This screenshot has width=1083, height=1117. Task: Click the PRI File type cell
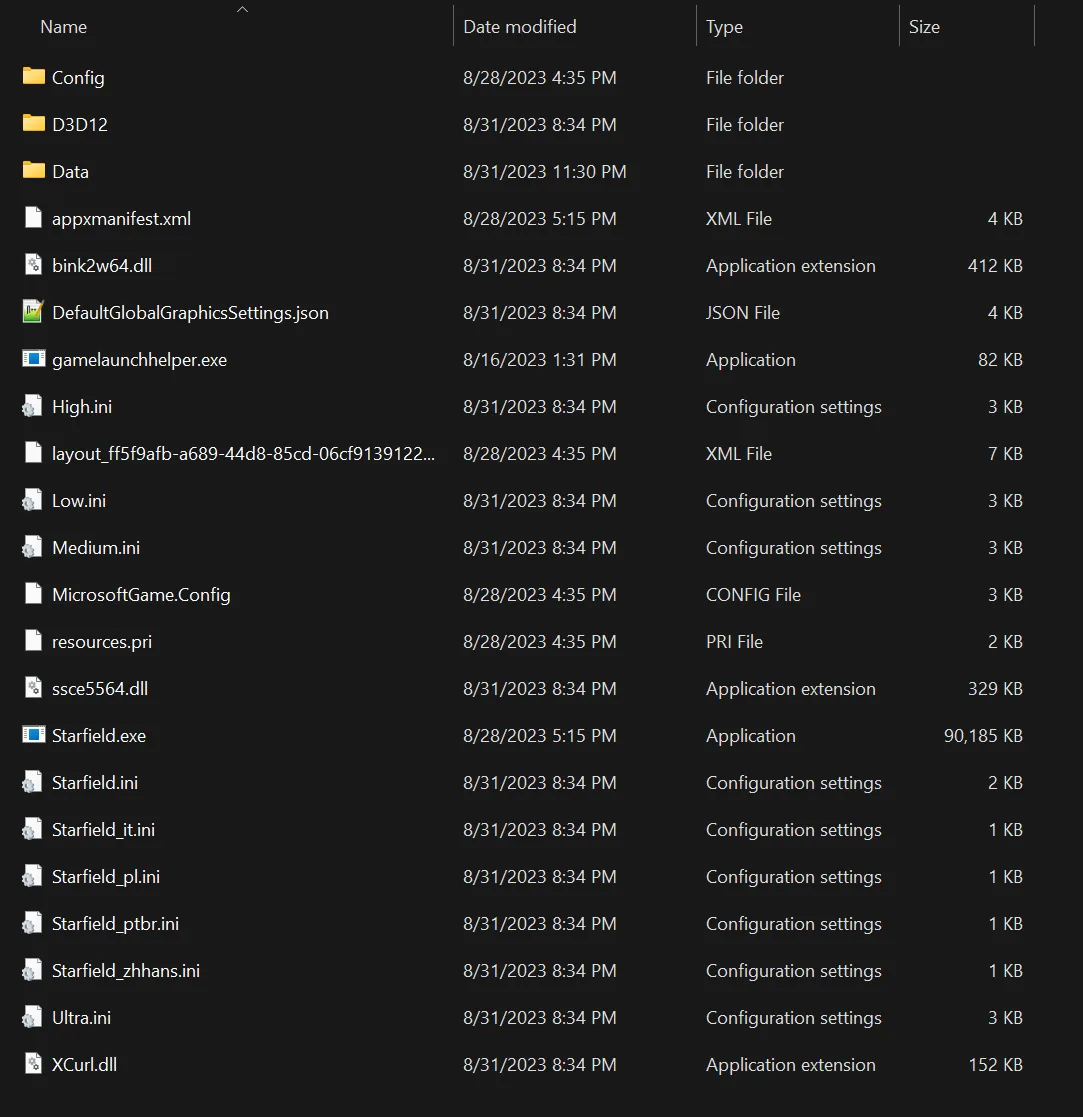(x=734, y=642)
